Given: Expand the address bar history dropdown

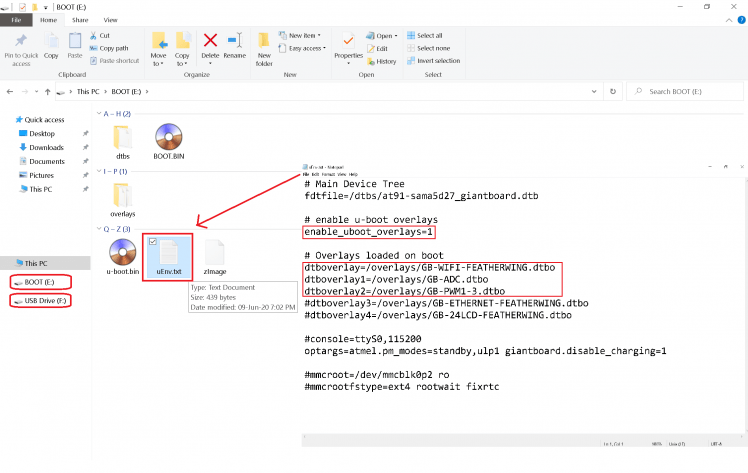Looking at the screenshot, I should (594, 92).
